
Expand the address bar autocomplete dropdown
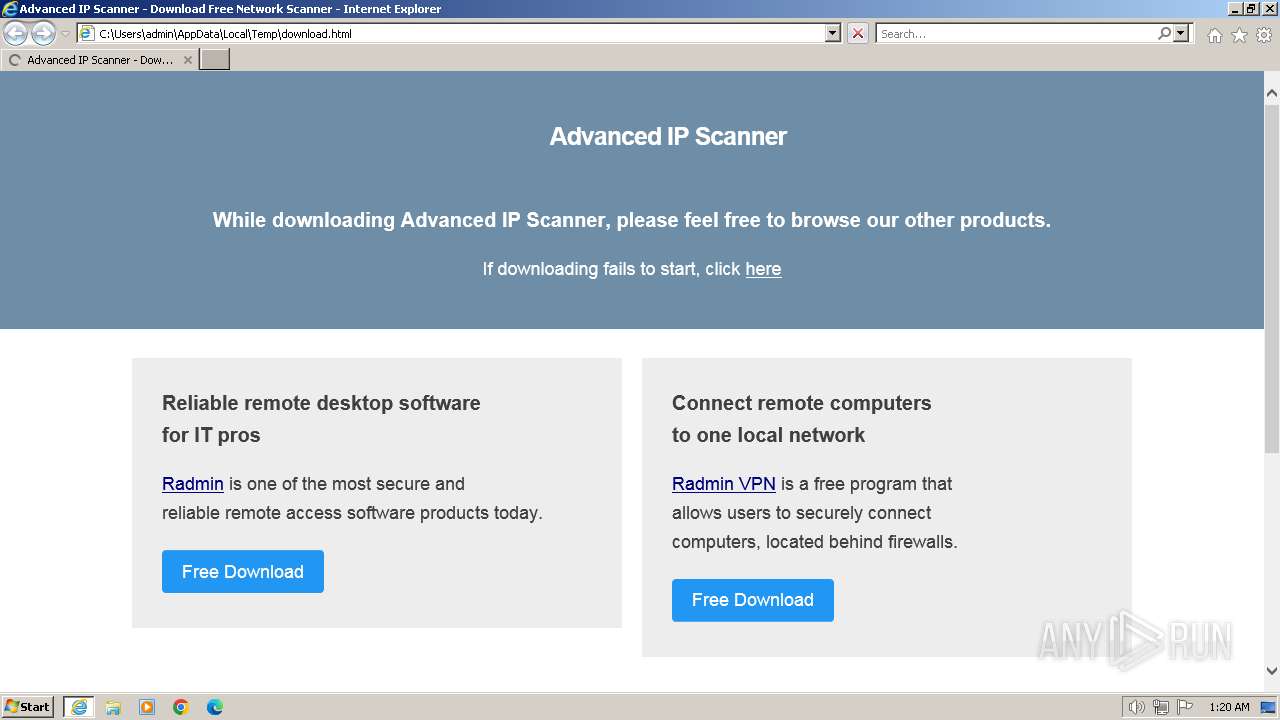pyautogui.click(x=833, y=33)
